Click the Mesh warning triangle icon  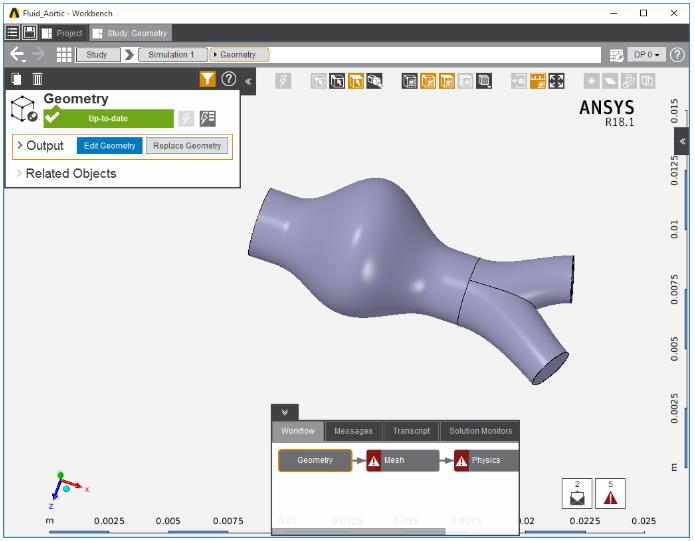[x=374, y=461]
